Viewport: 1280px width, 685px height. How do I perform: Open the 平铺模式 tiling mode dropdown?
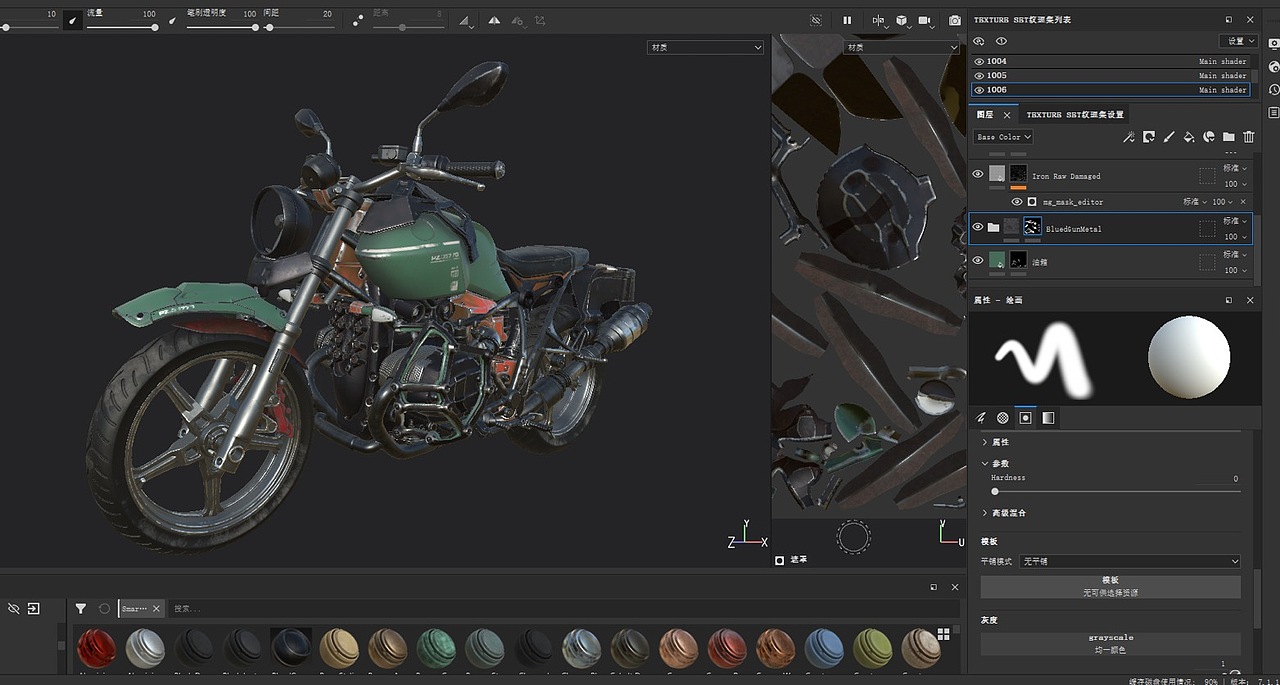pos(1129,561)
